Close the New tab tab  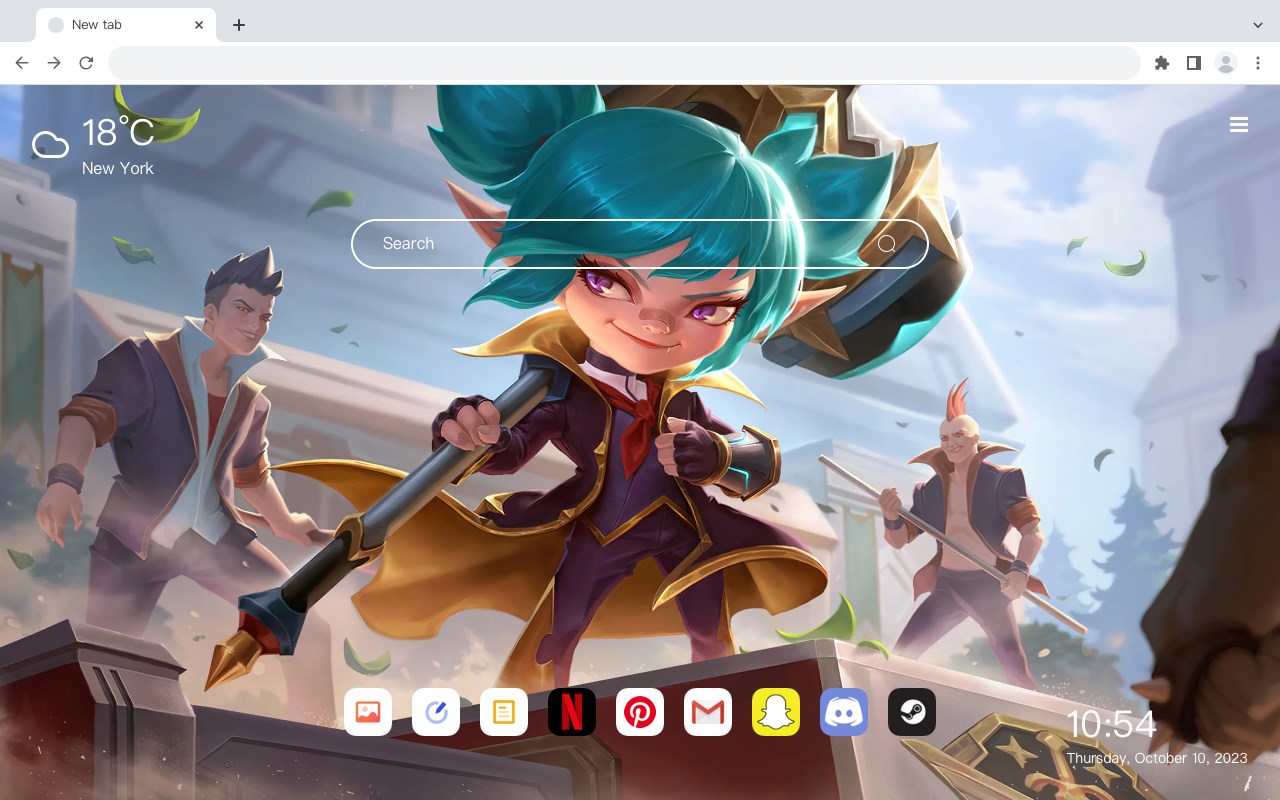pos(200,25)
